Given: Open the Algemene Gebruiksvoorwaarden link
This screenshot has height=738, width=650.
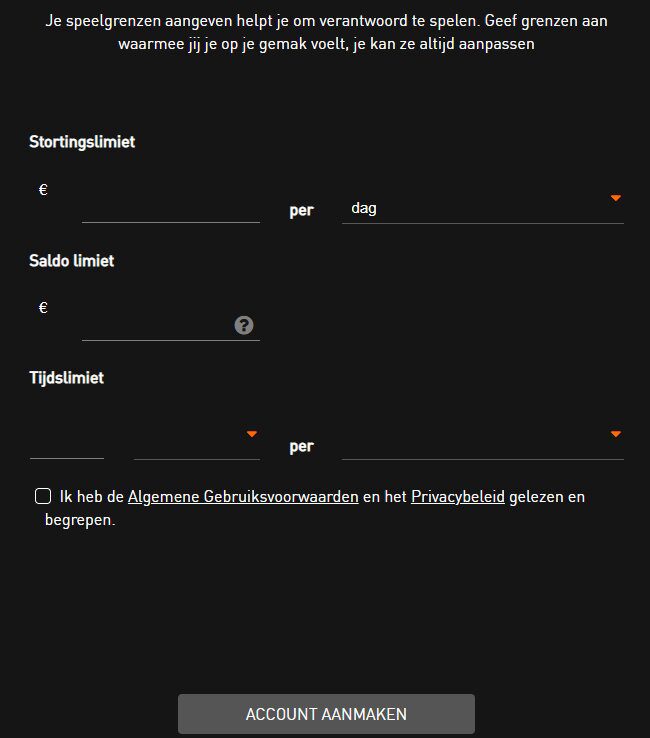Looking at the screenshot, I should 243,497.
